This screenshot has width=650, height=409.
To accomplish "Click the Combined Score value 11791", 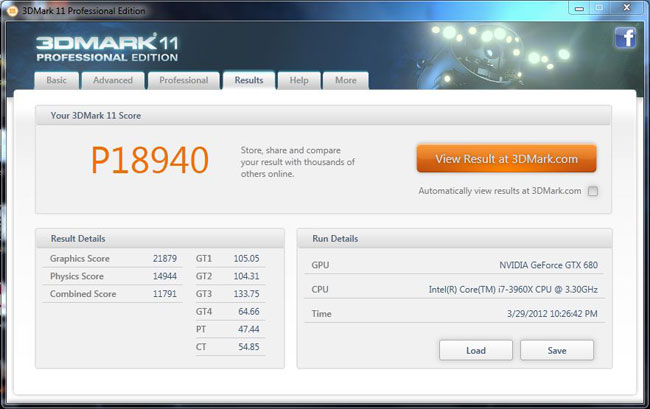I will 165,294.
